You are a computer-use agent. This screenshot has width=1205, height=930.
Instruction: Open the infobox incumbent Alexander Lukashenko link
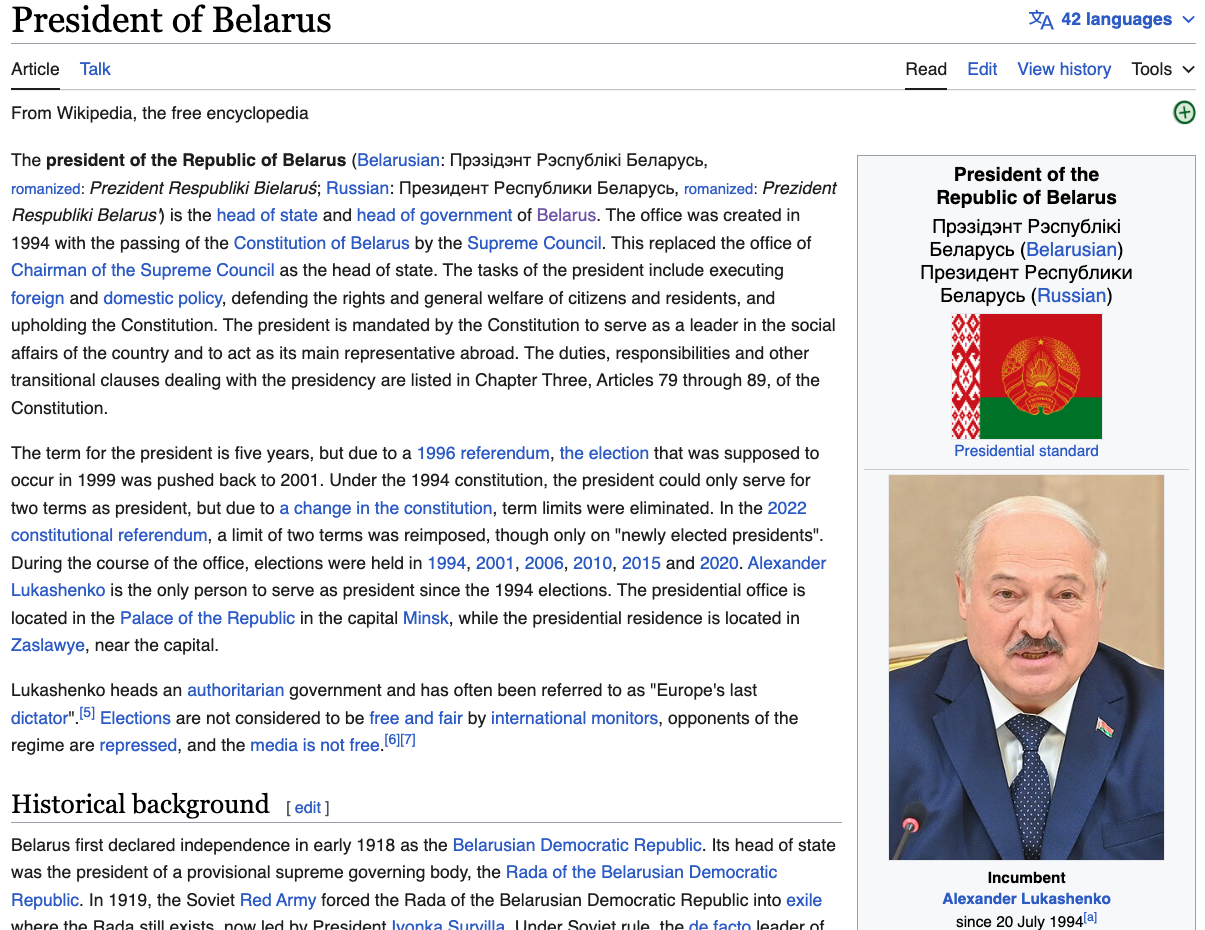(x=1026, y=899)
